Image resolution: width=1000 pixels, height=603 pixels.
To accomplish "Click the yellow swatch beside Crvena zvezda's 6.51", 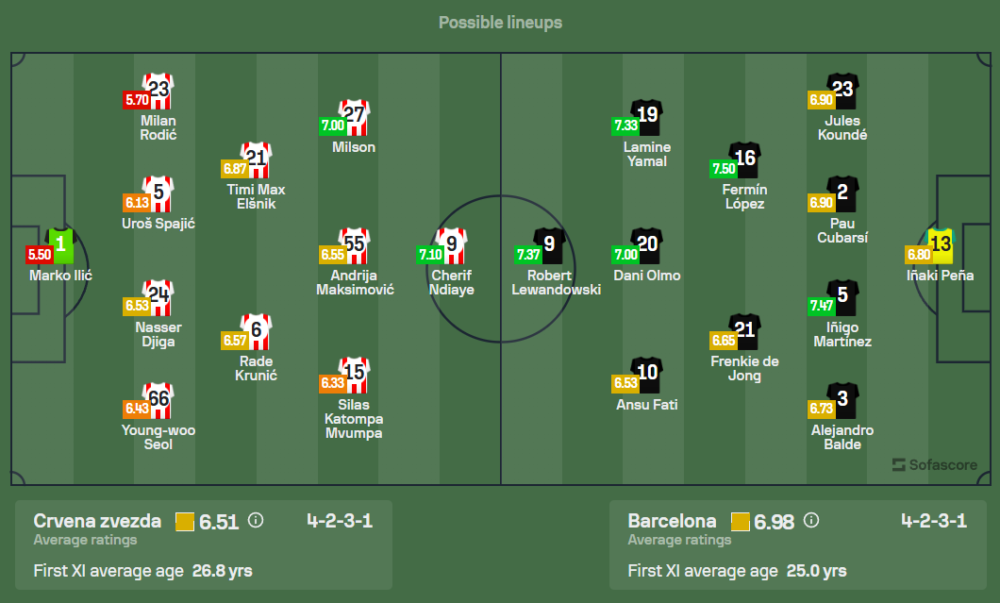I will [184, 521].
